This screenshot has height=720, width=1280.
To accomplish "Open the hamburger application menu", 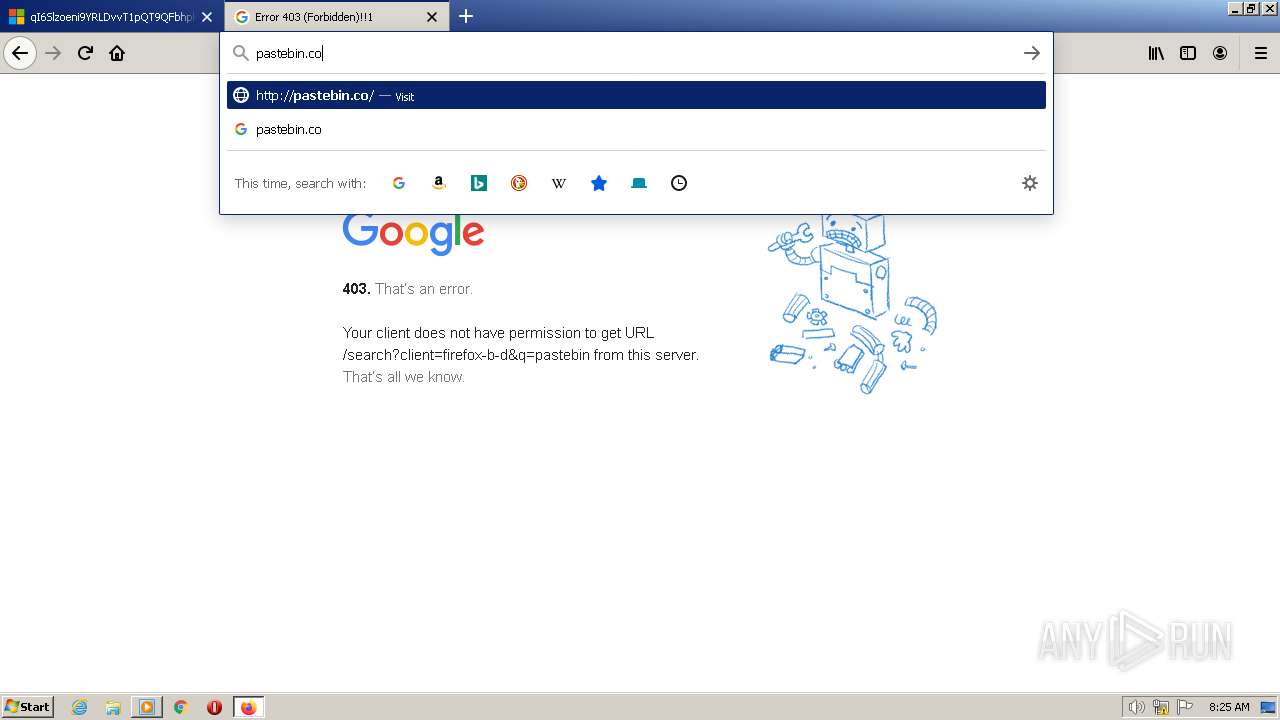I will point(1260,53).
